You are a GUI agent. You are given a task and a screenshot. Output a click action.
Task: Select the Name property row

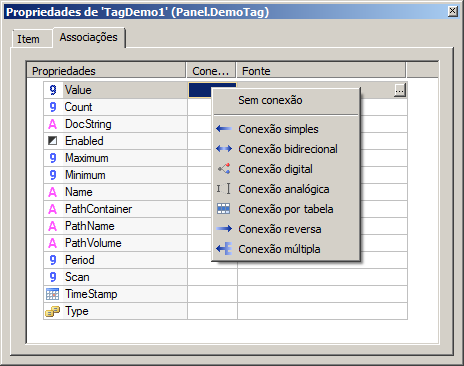coord(115,192)
